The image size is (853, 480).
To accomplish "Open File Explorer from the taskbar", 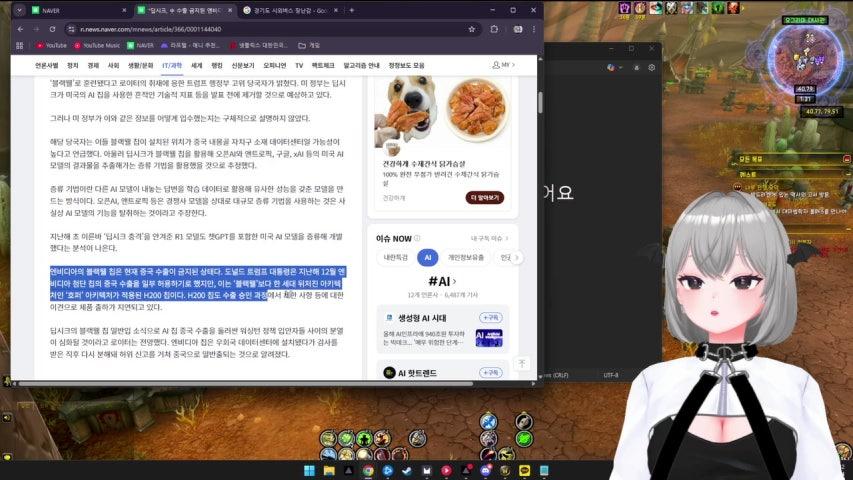I will [329, 470].
